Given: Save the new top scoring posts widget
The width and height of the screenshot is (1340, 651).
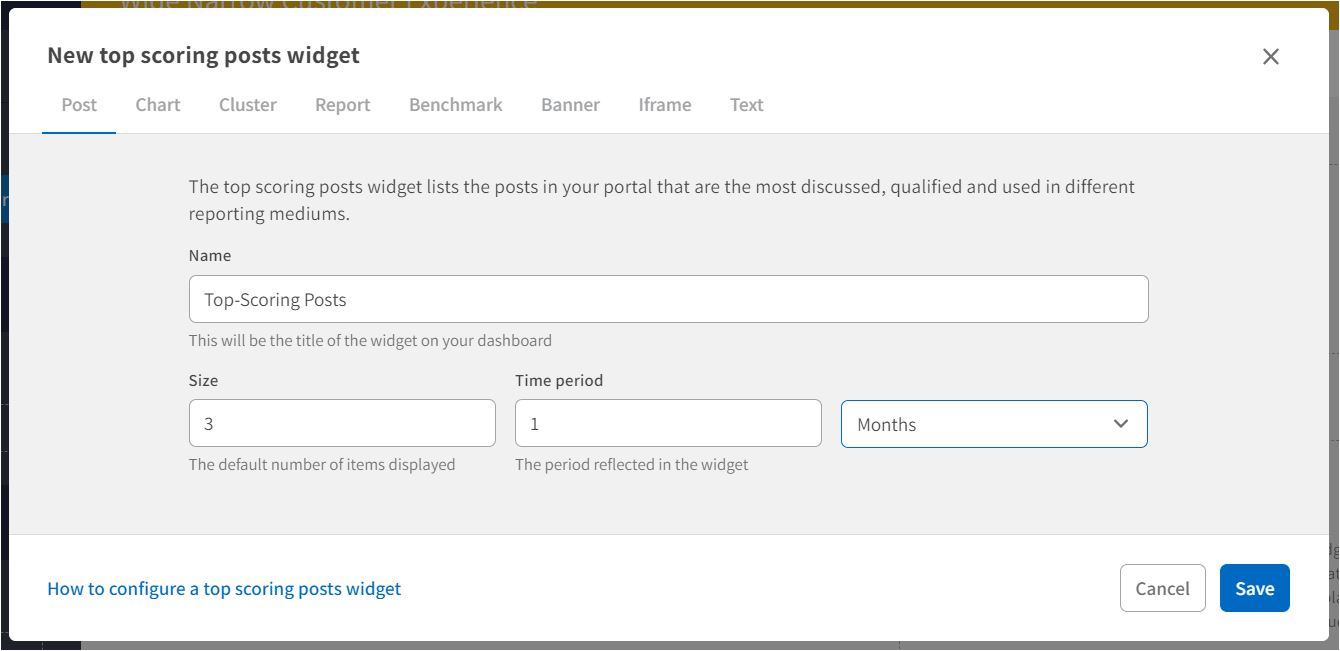Looking at the screenshot, I should 1254,588.
